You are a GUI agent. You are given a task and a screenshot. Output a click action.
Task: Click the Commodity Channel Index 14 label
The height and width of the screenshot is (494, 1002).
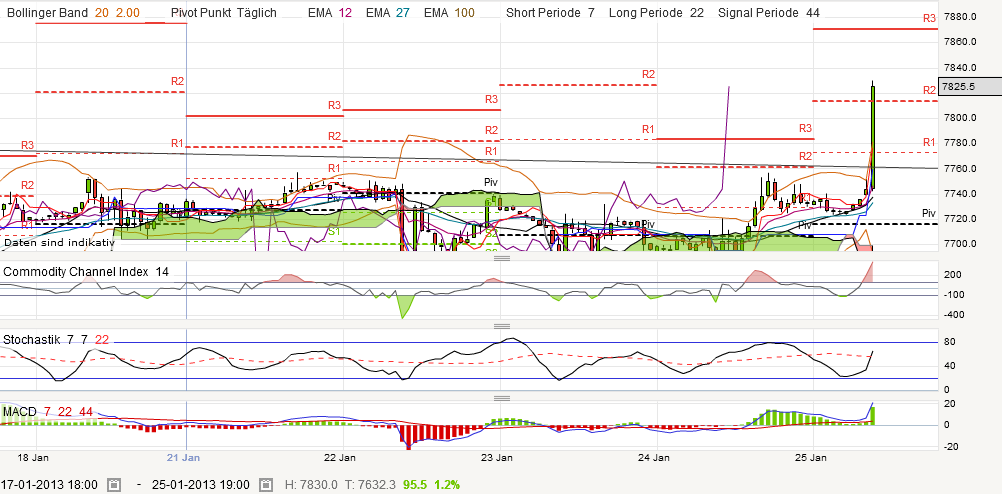point(86,272)
